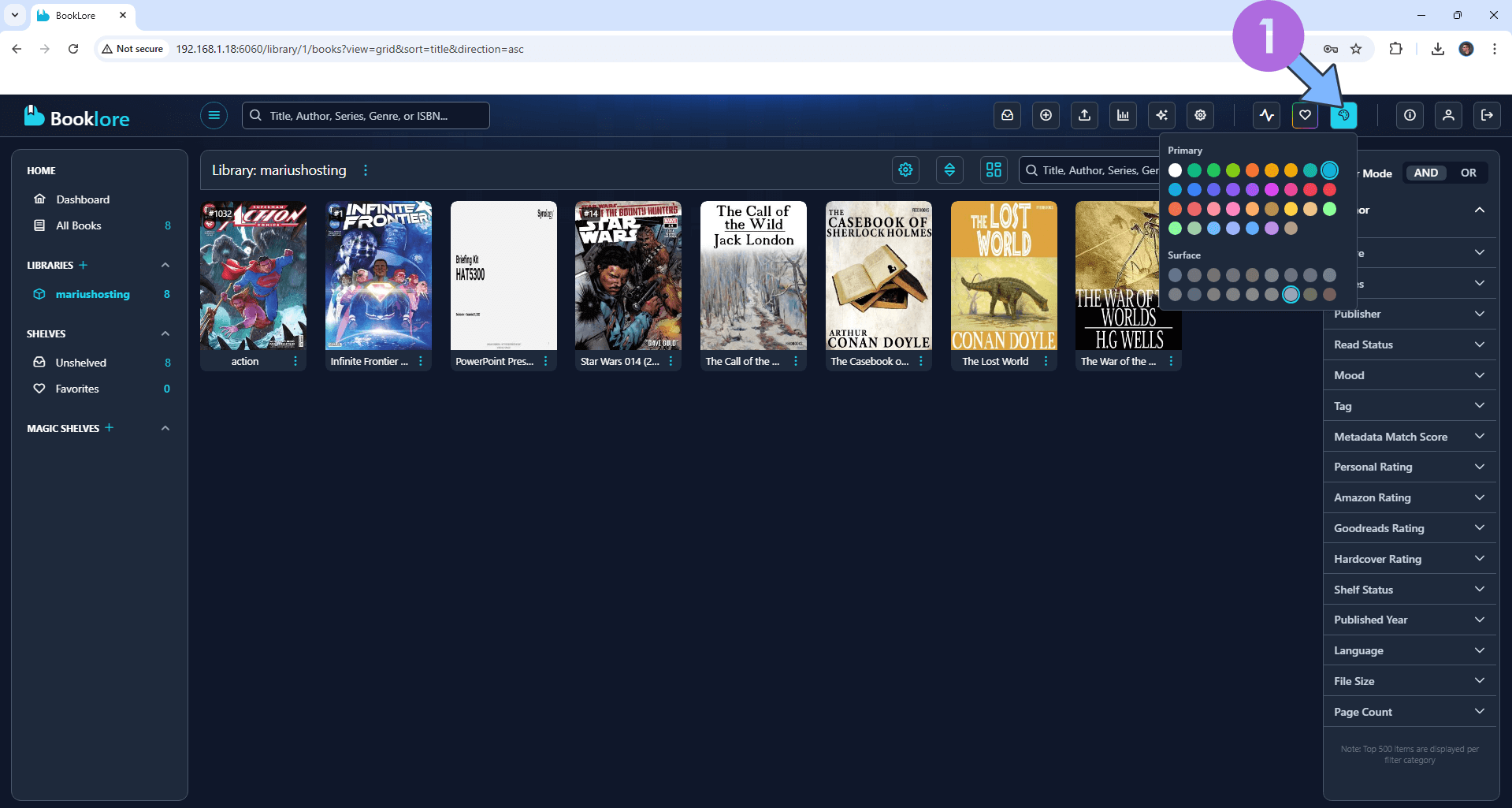Viewport: 1512px width, 808px height.
Task: Select the AND filter mode
Action: tap(1426, 173)
